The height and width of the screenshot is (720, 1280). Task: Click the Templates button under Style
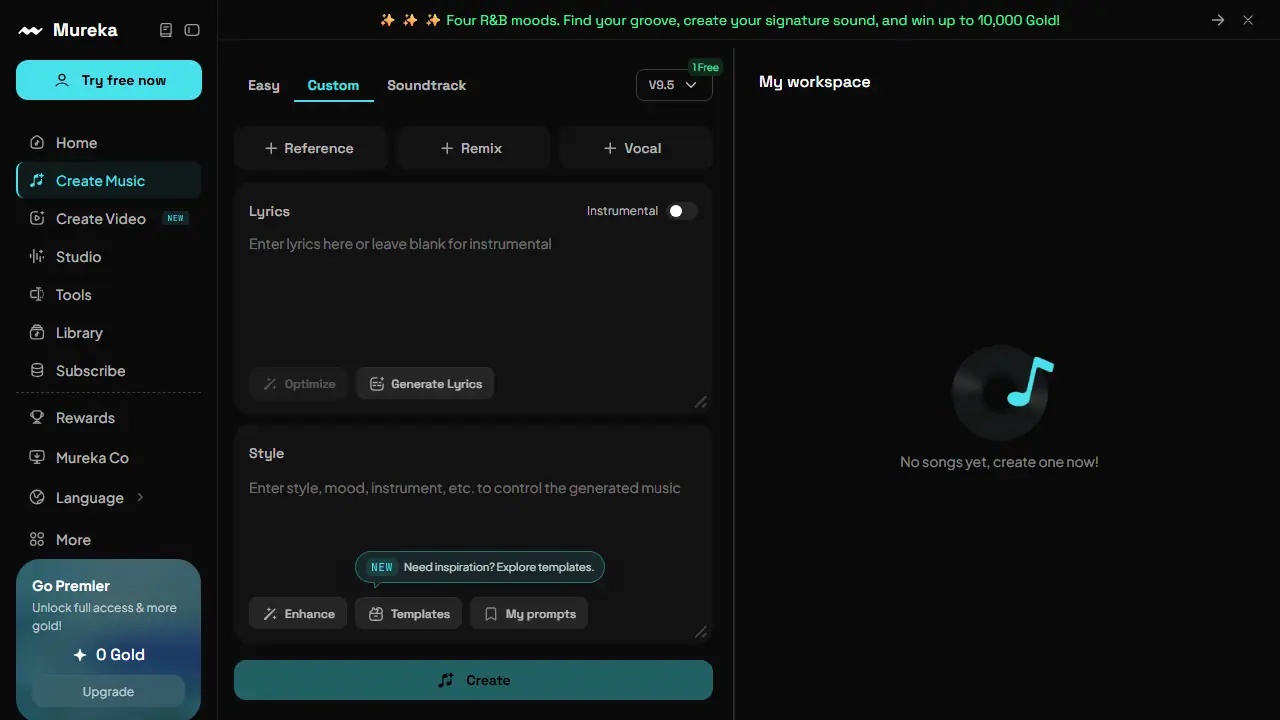pyautogui.click(x=408, y=614)
